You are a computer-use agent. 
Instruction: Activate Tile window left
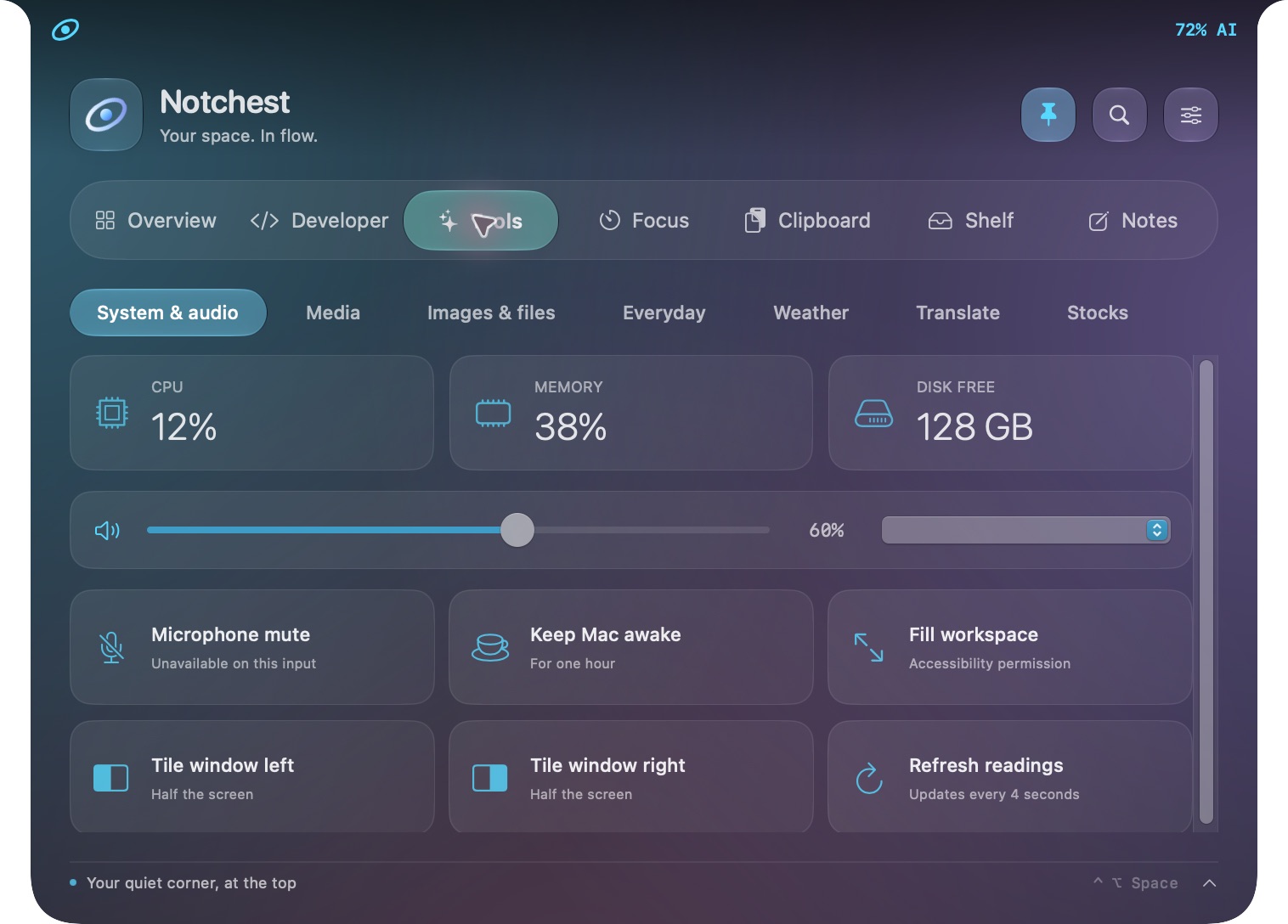pos(252,777)
